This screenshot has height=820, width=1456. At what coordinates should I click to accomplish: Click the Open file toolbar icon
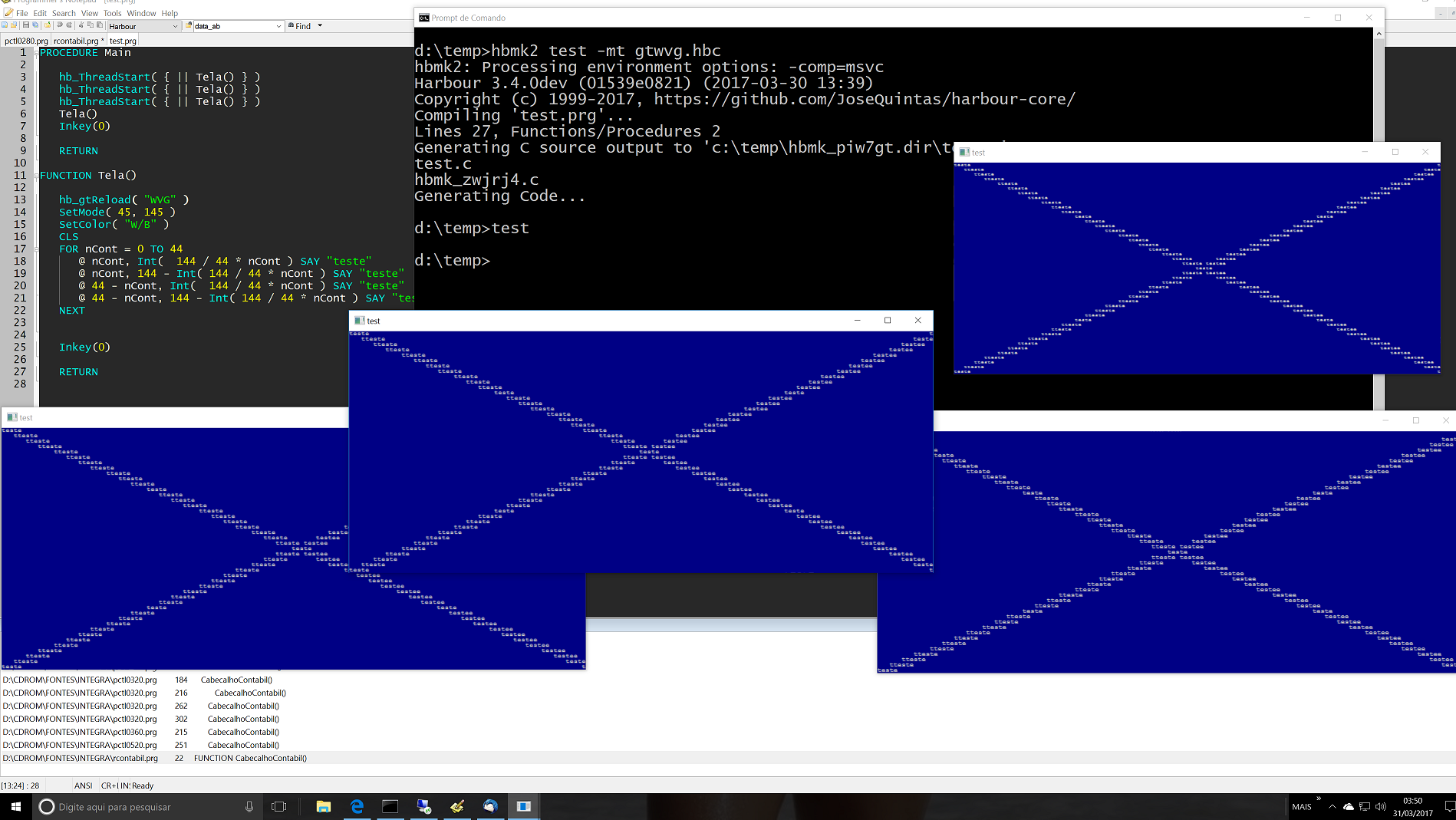click(14, 25)
